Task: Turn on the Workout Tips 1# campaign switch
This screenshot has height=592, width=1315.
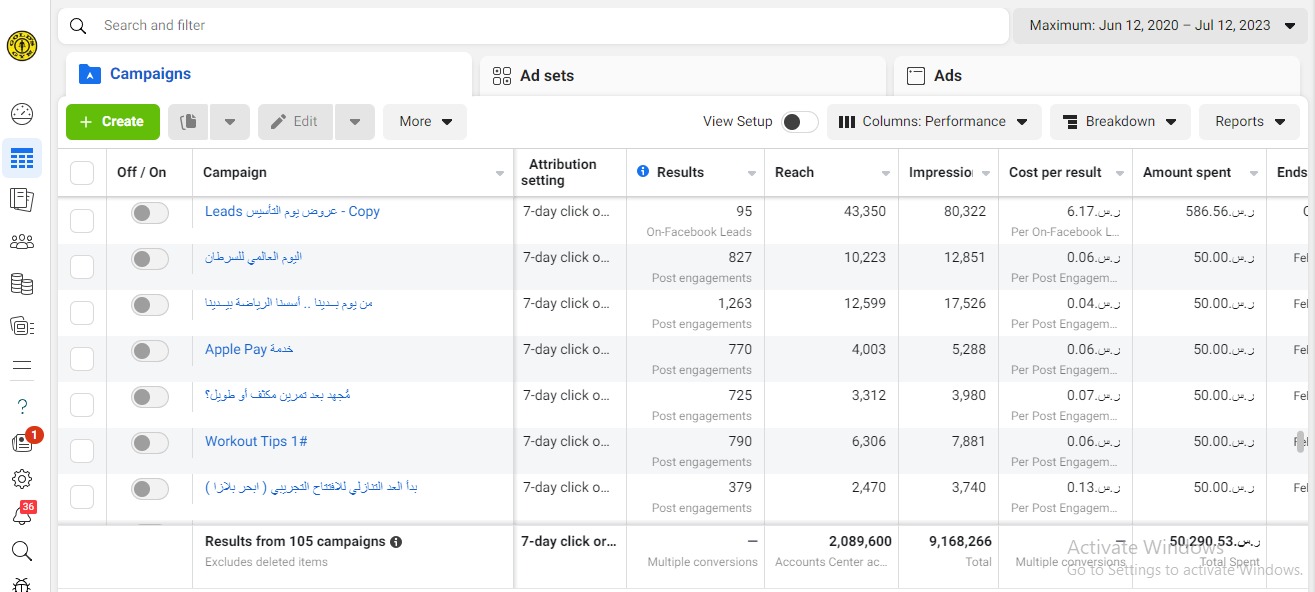Action: [x=150, y=443]
